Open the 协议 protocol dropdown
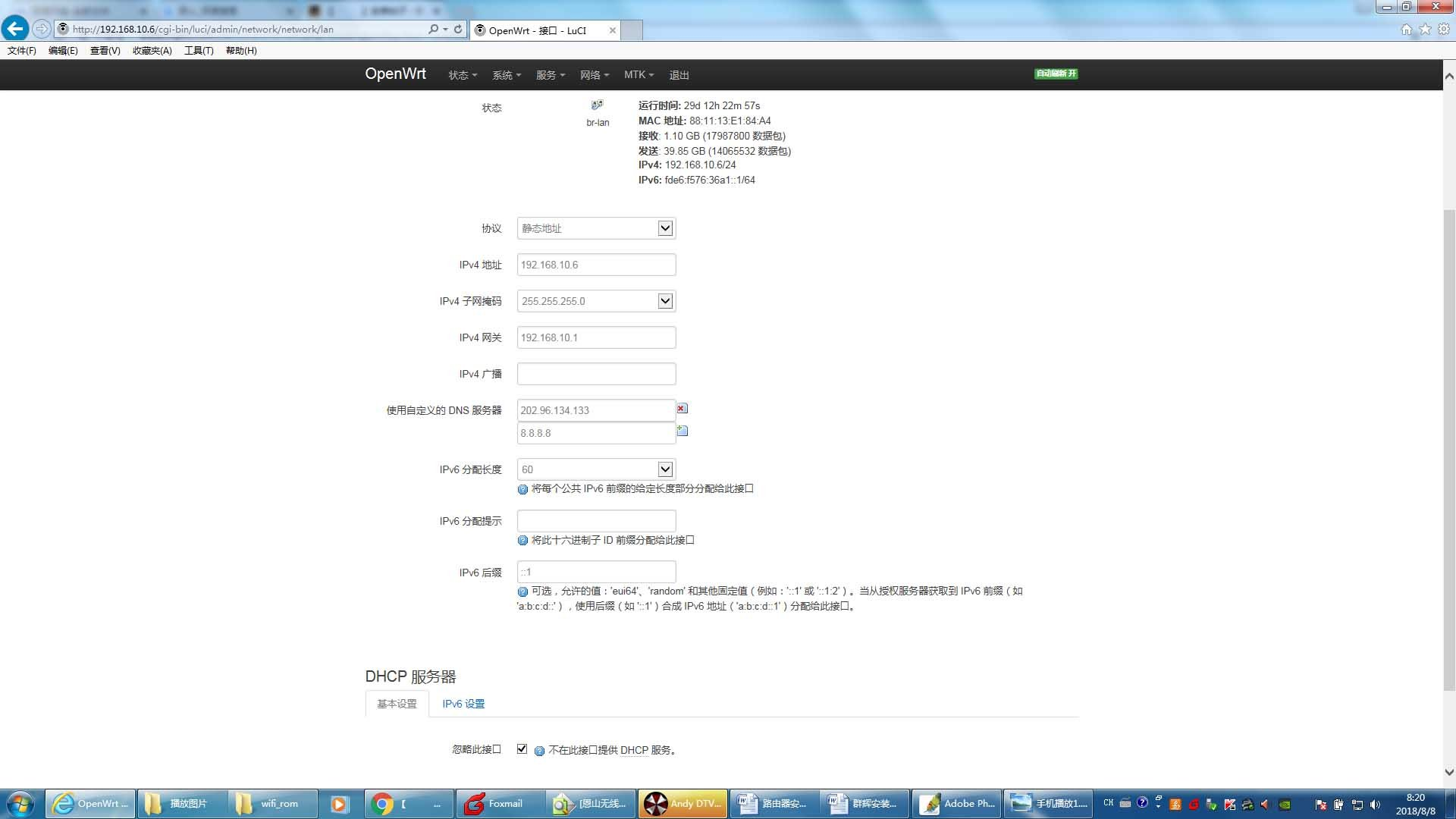This screenshot has height=819, width=1456. coord(664,227)
